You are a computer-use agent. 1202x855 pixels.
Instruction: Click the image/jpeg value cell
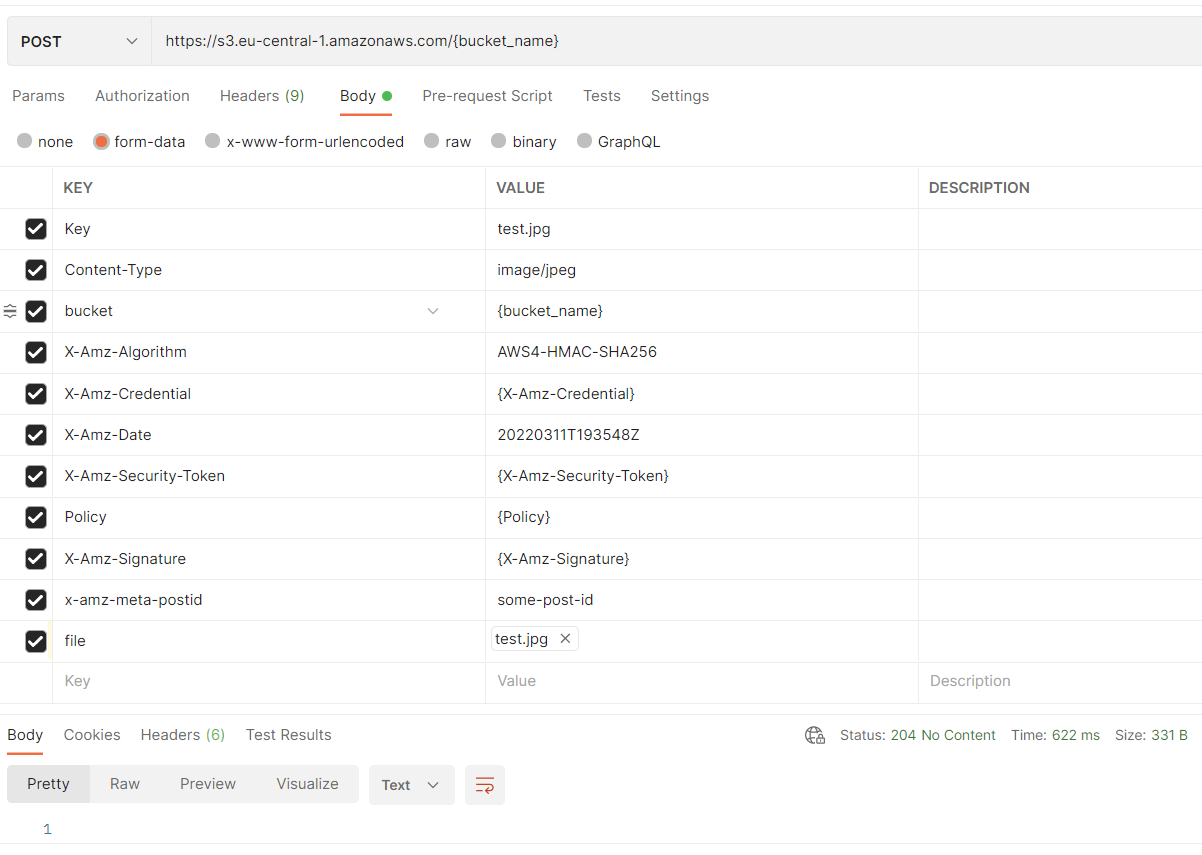click(701, 270)
